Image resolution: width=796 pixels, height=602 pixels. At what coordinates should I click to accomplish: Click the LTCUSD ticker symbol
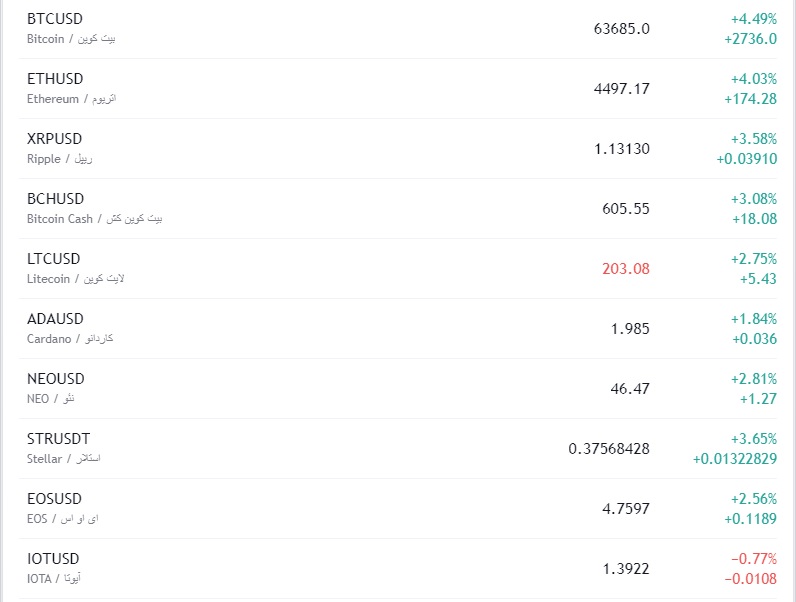[x=54, y=259]
